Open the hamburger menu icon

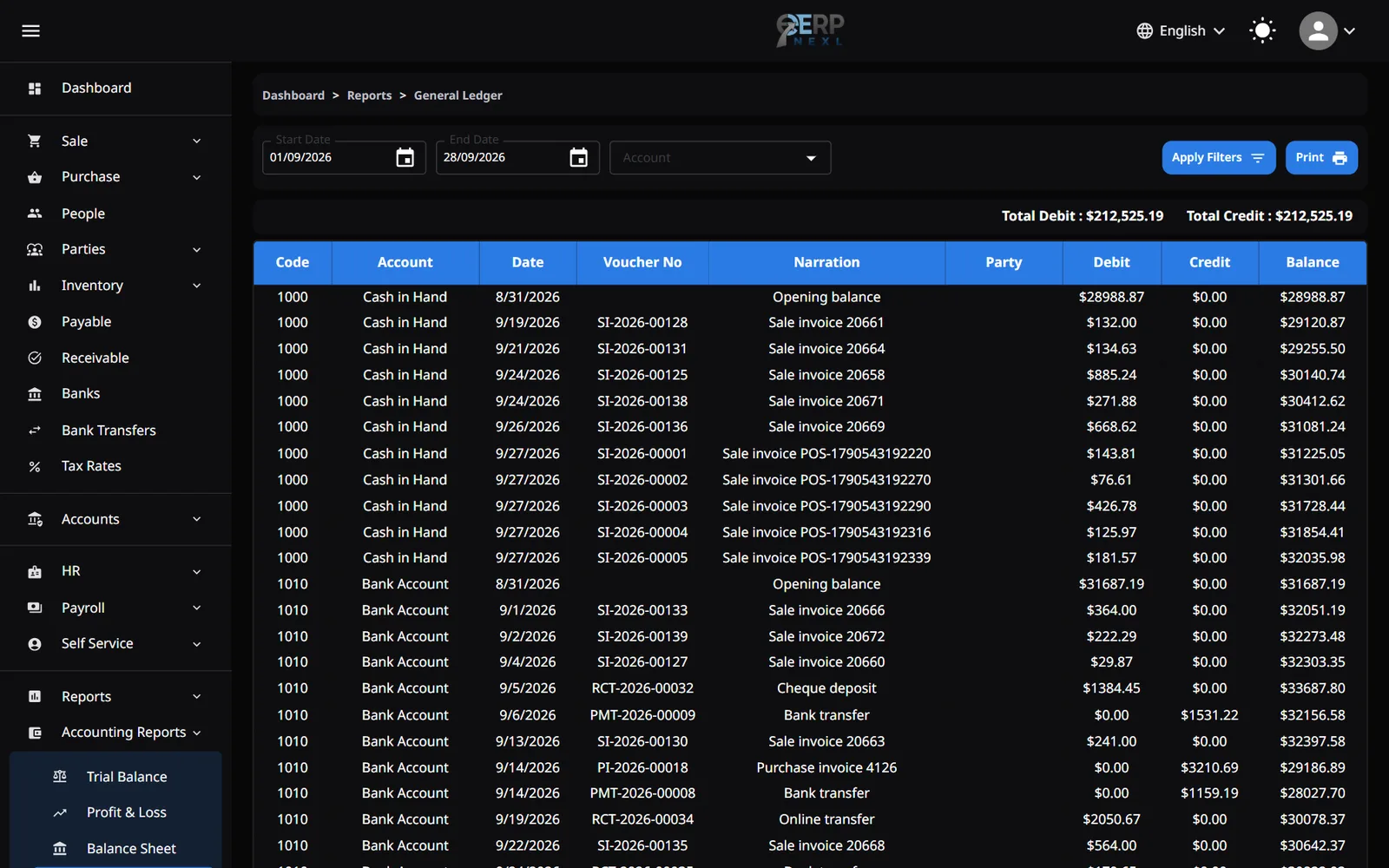[31, 31]
